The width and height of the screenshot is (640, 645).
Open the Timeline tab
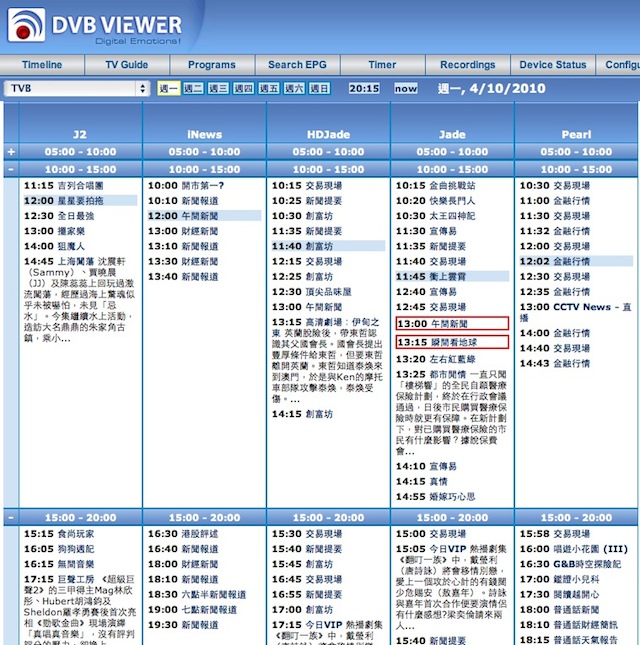tap(42, 65)
